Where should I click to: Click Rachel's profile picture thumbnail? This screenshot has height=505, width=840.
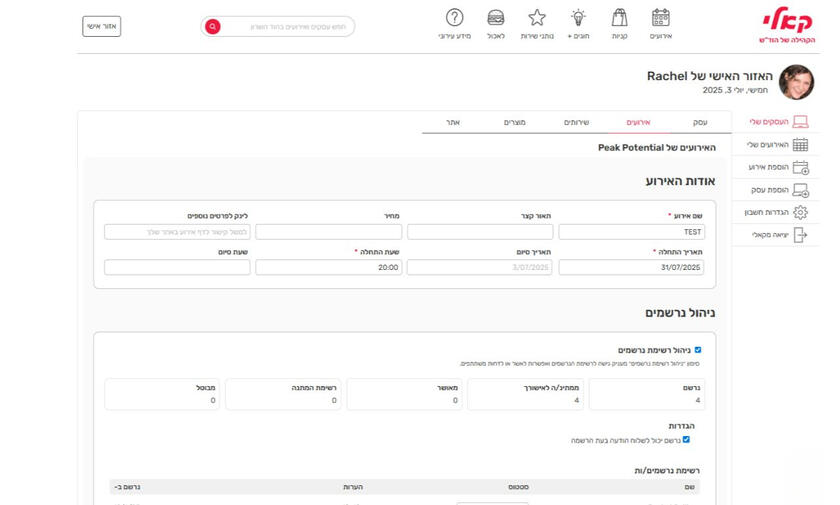(x=796, y=82)
